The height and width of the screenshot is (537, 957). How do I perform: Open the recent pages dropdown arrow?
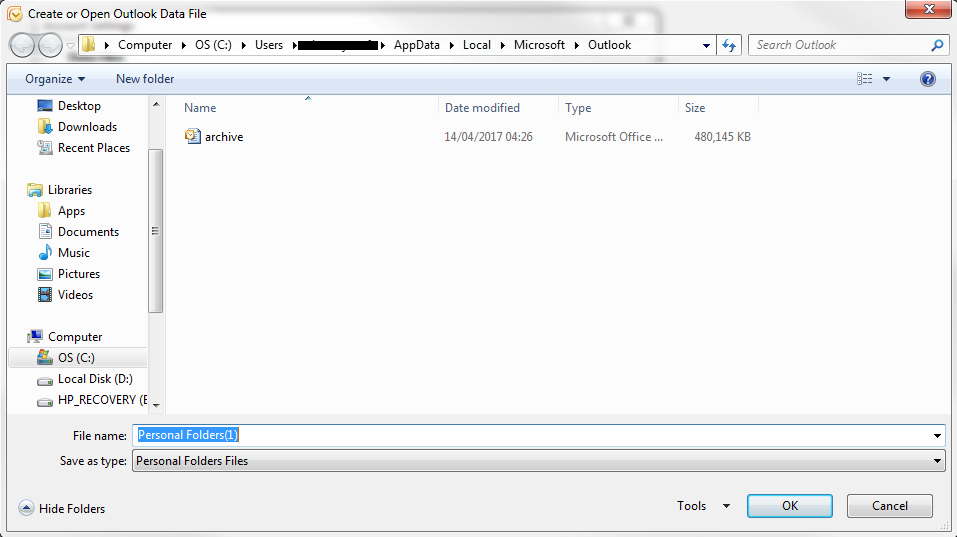[70, 46]
